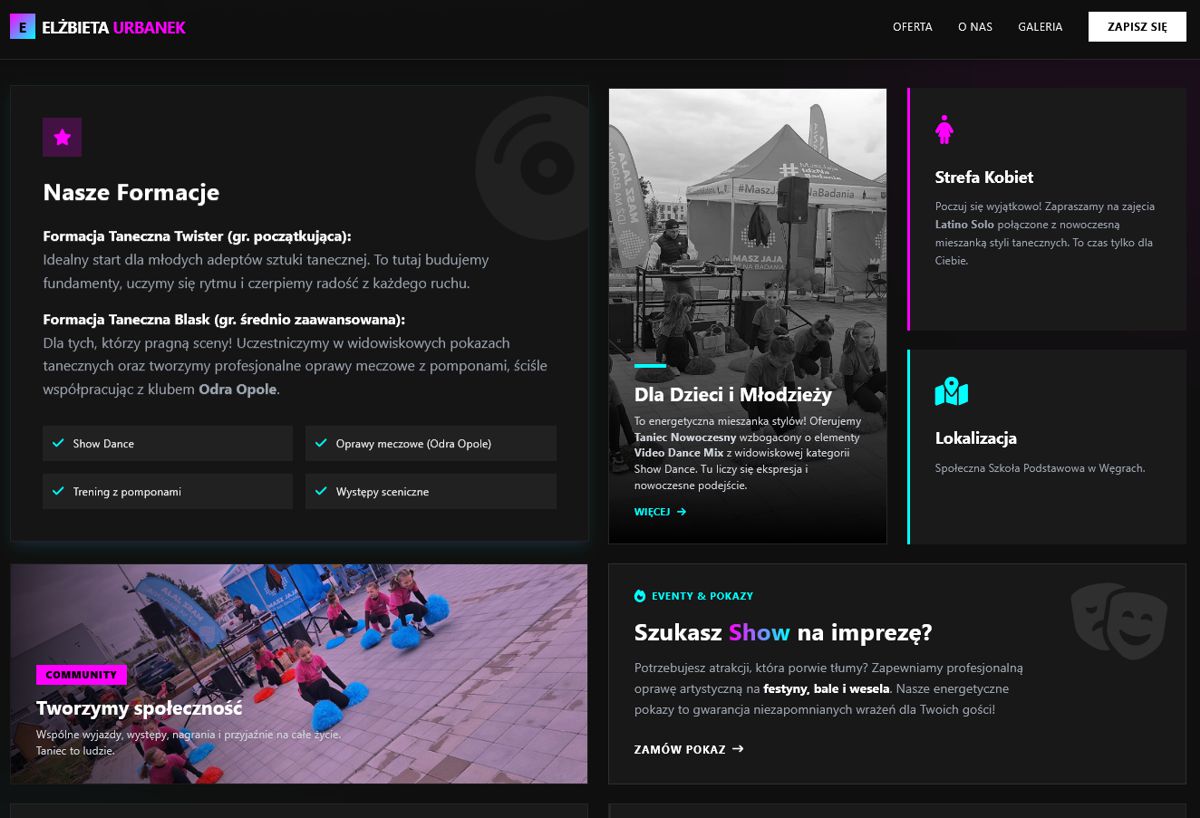Click the Show Dance checkmark item
Screen dimensions: 1200x818
tap(167, 443)
